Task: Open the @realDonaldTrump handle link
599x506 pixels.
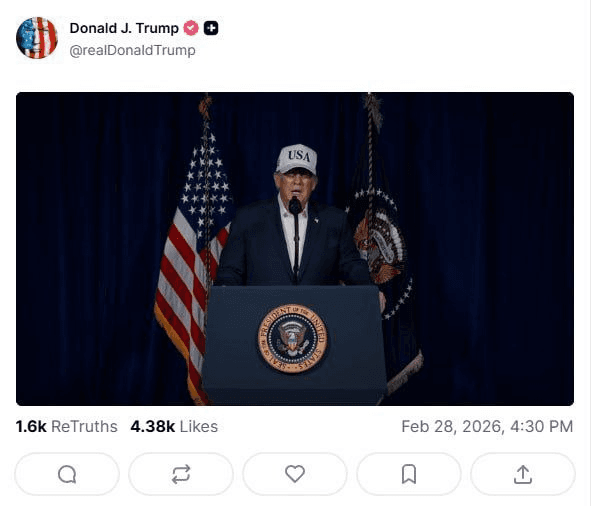Action: pos(132,50)
